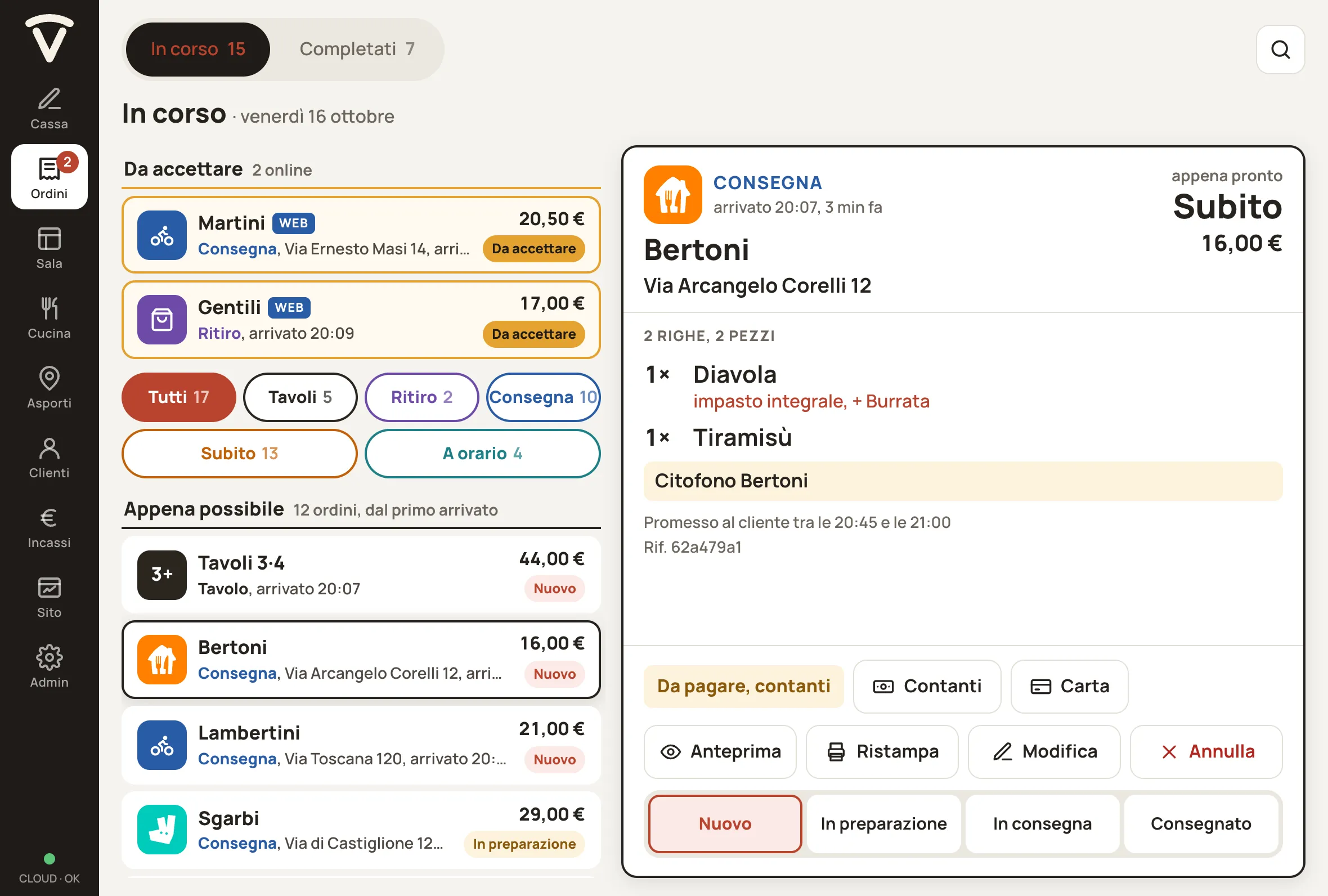The image size is (1328, 896).
Task: Click Da accettare button on Martini order
Action: click(533, 249)
